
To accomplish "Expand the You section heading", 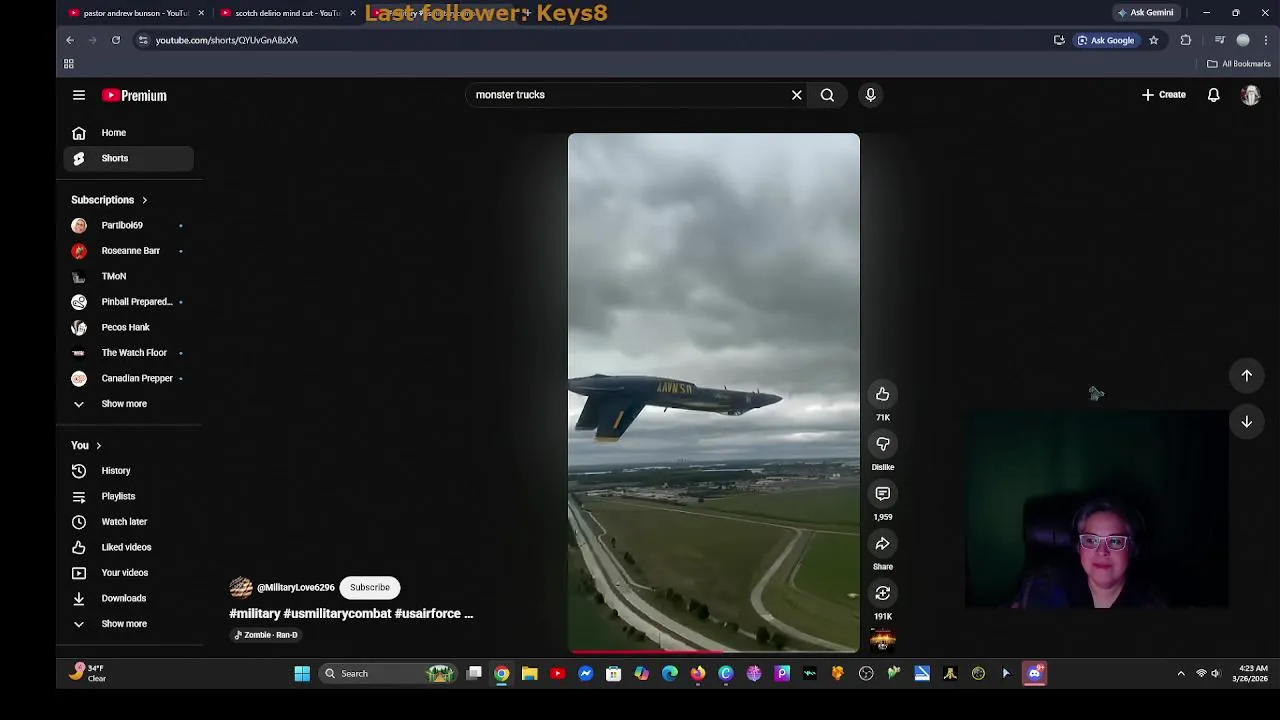I will click(x=86, y=446).
